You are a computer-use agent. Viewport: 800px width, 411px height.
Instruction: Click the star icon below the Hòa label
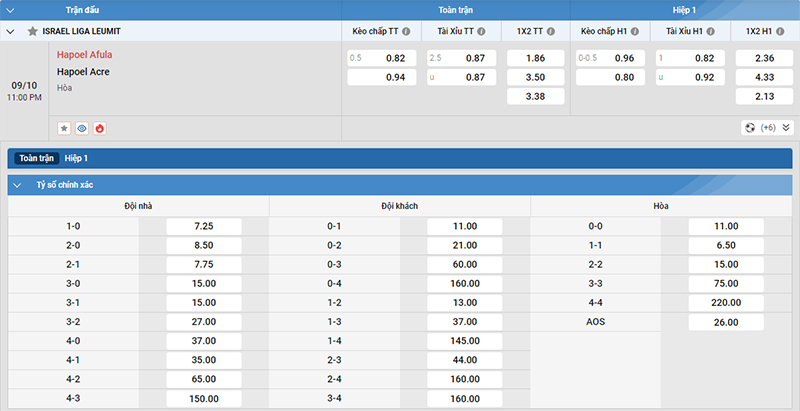click(x=64, y=128)
